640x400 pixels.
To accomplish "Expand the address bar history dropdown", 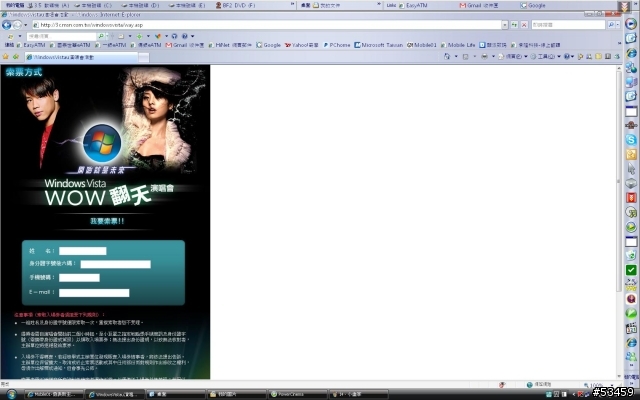I will 505,25.
